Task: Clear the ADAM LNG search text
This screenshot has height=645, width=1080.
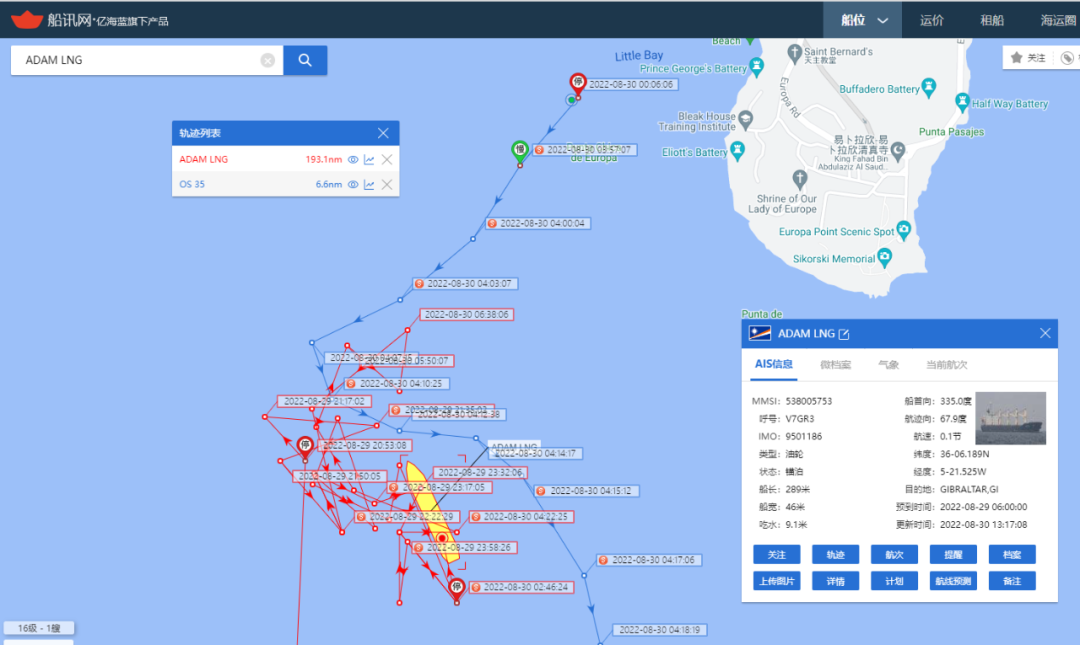Action: tap(268, 60)
